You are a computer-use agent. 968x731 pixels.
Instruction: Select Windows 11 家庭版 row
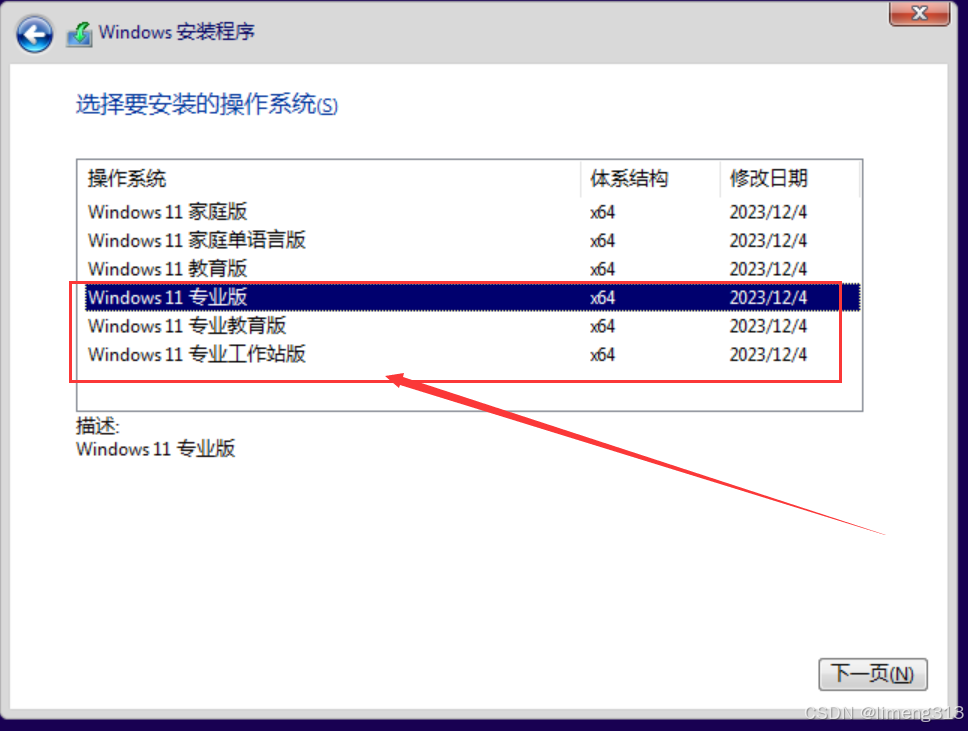[472, 212]
